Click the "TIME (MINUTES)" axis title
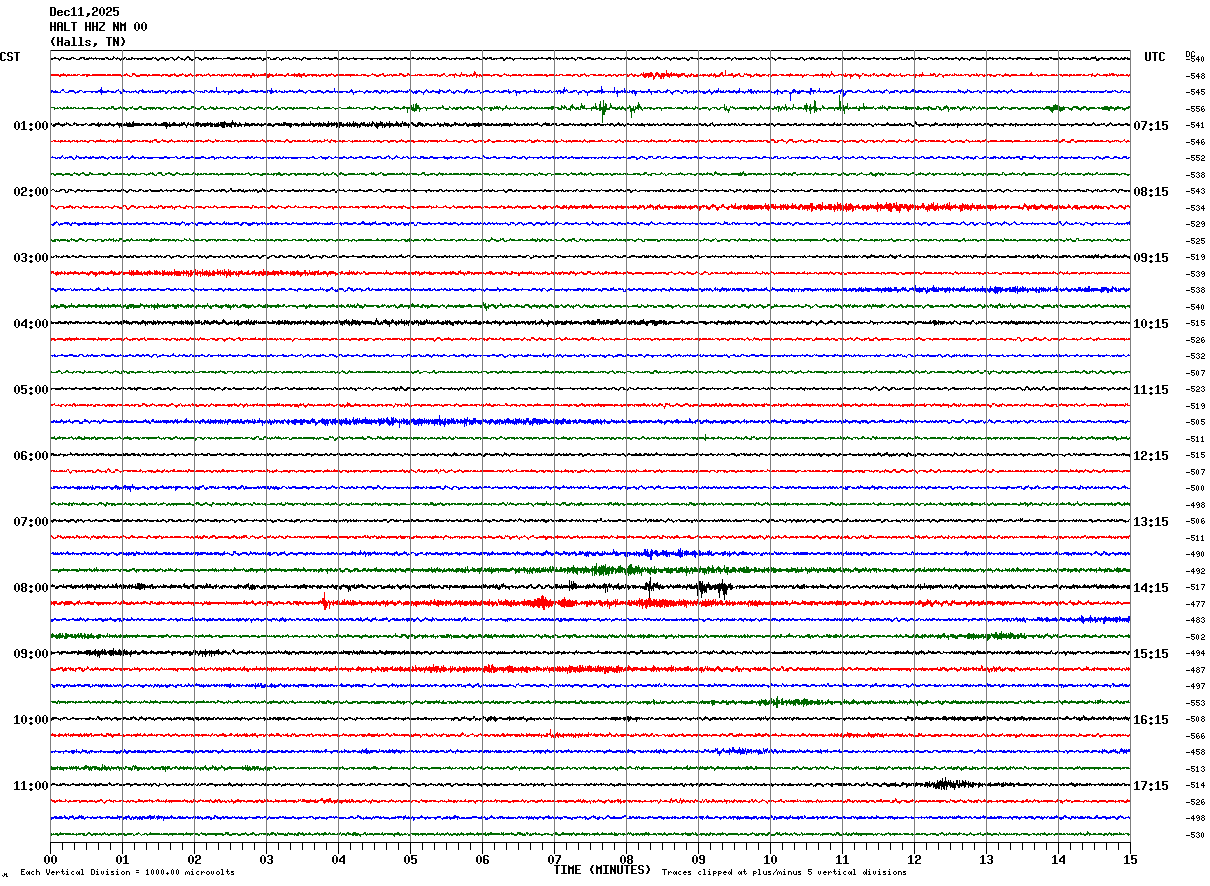1210x886 pixels. click(603, 870)
